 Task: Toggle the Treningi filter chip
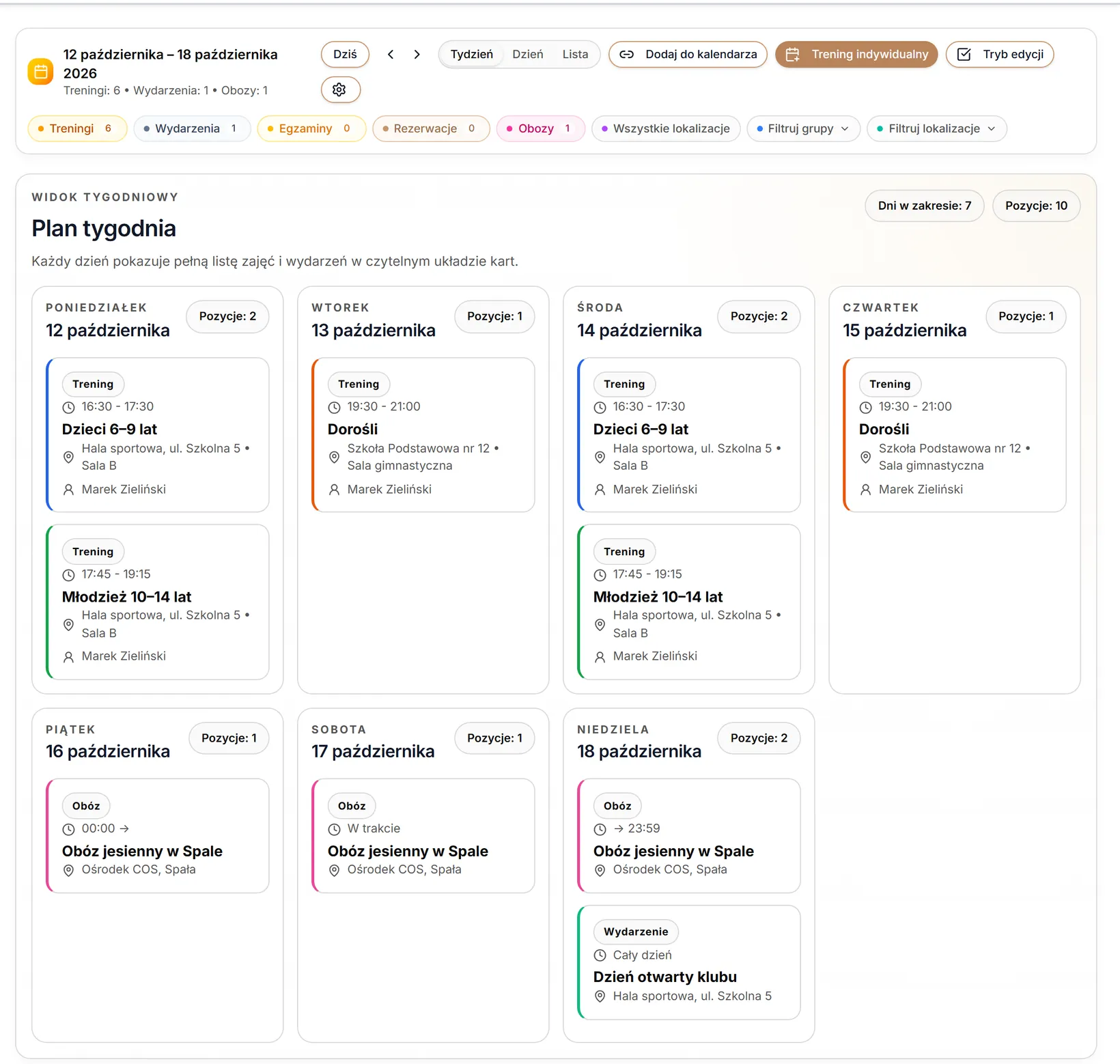click(77, 128)
